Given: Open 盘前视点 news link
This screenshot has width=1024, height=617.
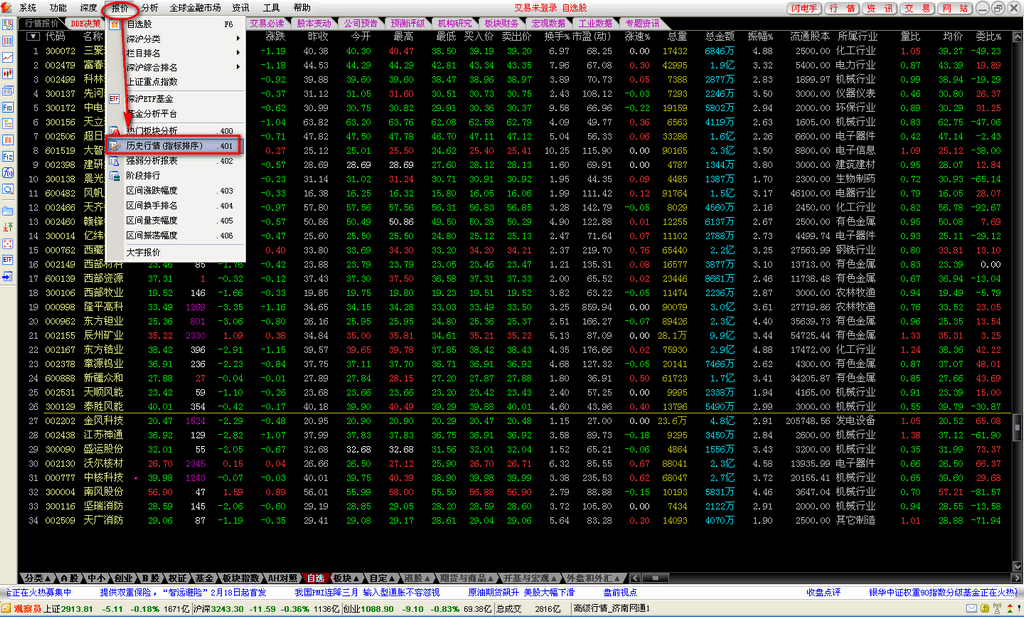Looking at the screenshot, I should [620, 593].
